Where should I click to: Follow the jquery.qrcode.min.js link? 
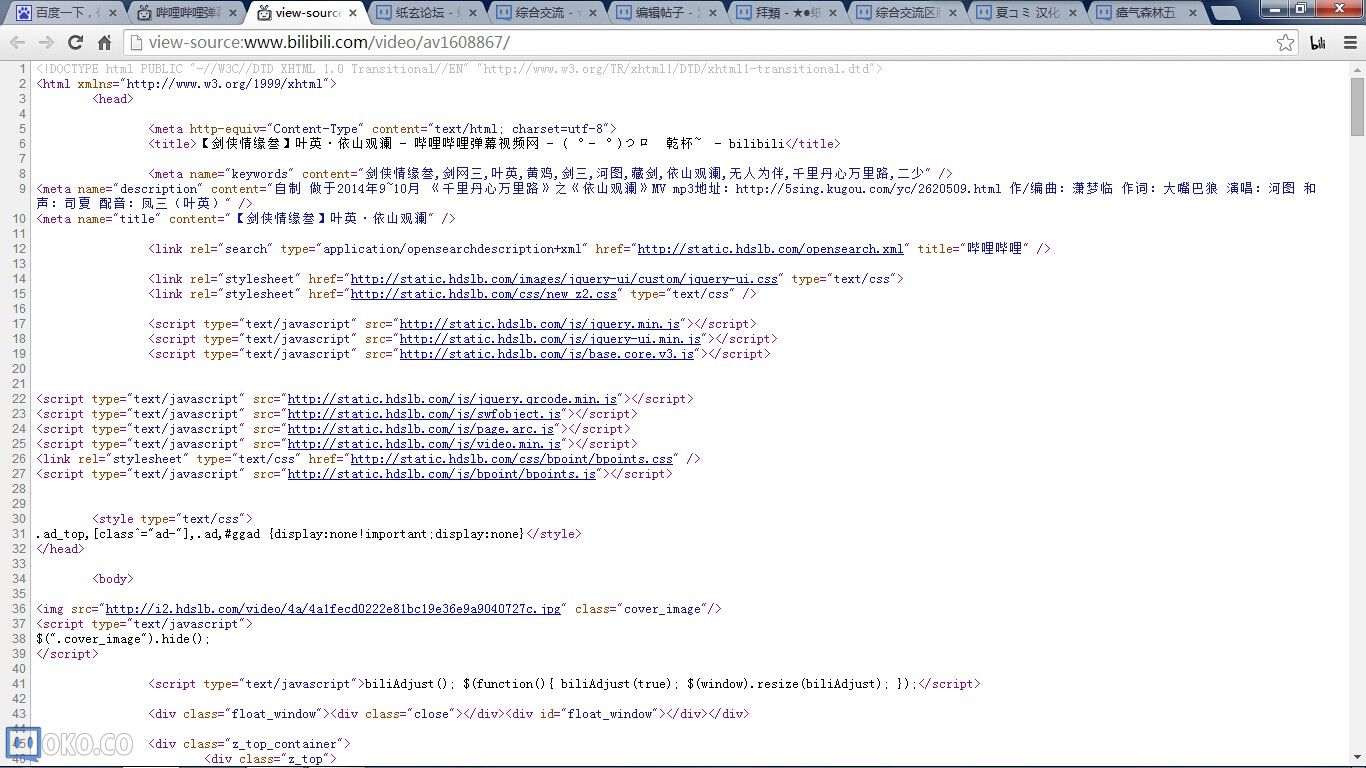click(452, 399)
